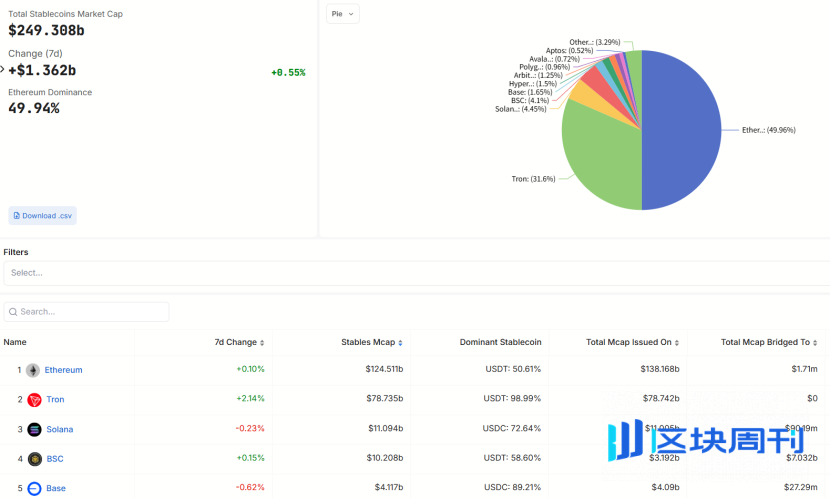Image resolution: width=830 pixels, height=498 pixels.
Task: Click the blue Ethereum pie slice
Action: [683, 130]
